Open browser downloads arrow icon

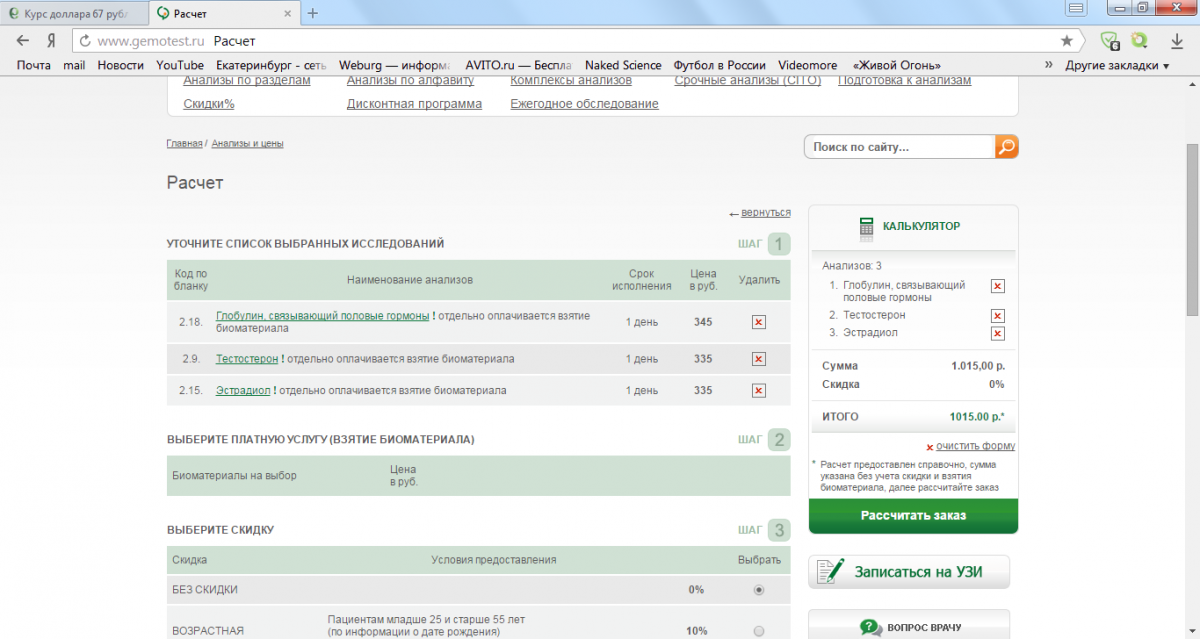pos(1177,41)
